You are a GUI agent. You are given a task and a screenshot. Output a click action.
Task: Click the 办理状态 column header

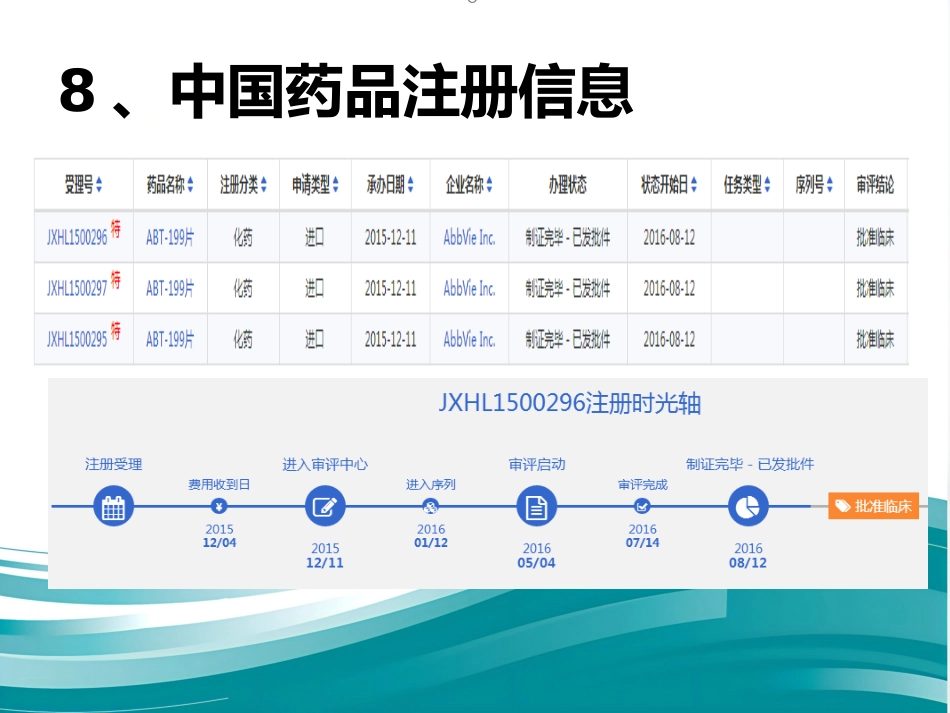coord(568,184)
